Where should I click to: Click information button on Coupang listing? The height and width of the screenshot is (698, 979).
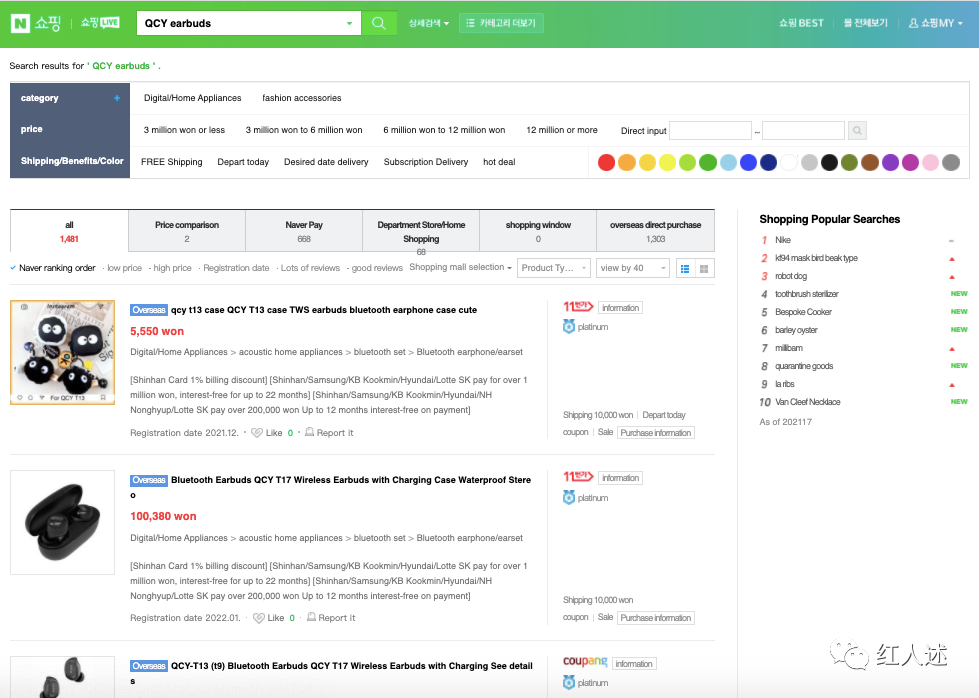[x=634, y=664]
